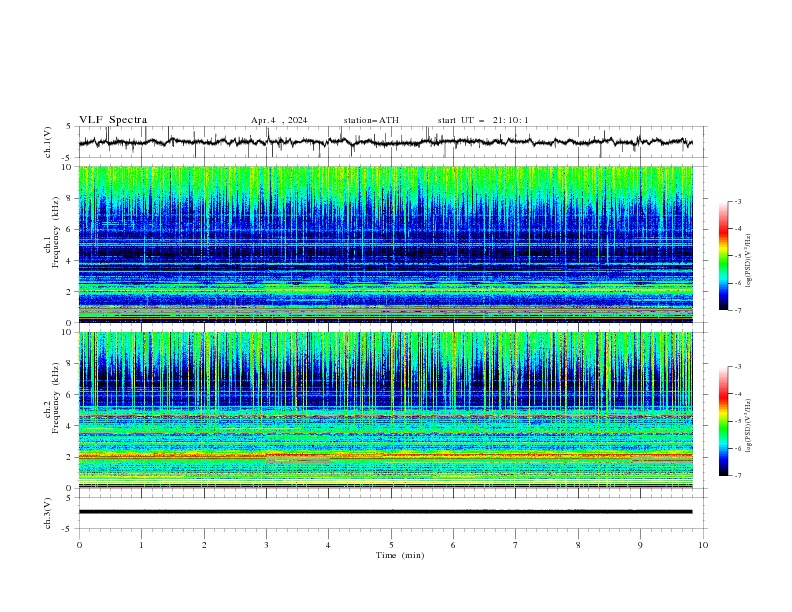792x612 pixels.
Task: Click the "-7" tick on ch.2 color bar
Action: click(737, 475)
